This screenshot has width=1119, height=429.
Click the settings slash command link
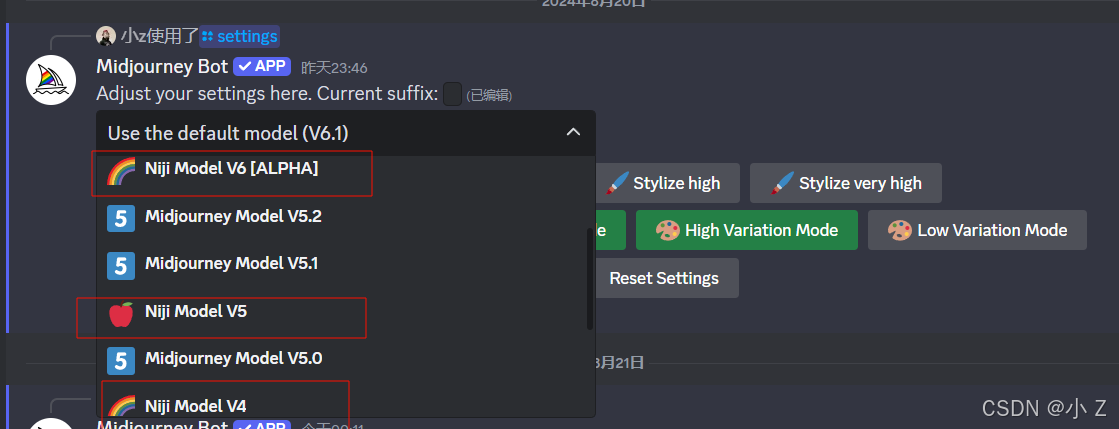(239, 36)
